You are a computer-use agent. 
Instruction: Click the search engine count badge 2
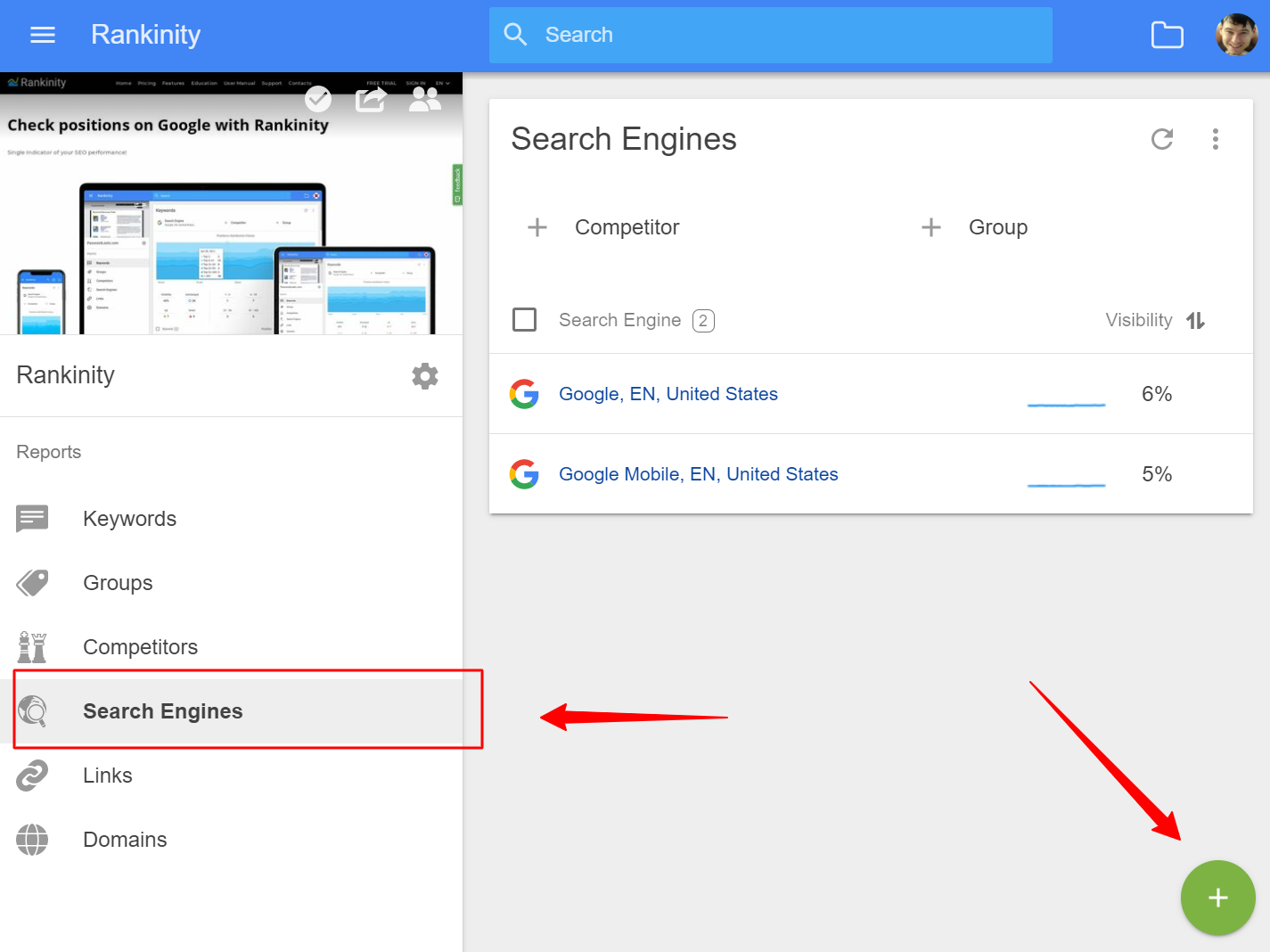point(703,321)
